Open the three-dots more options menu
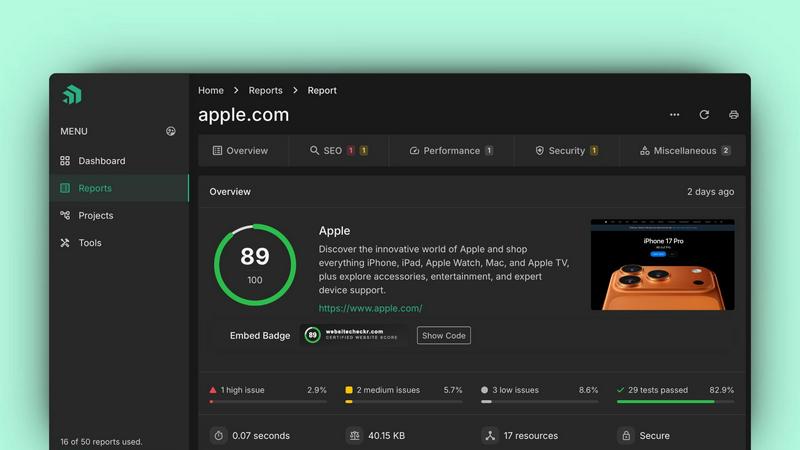Screen dimensions: 800x450 674,115
